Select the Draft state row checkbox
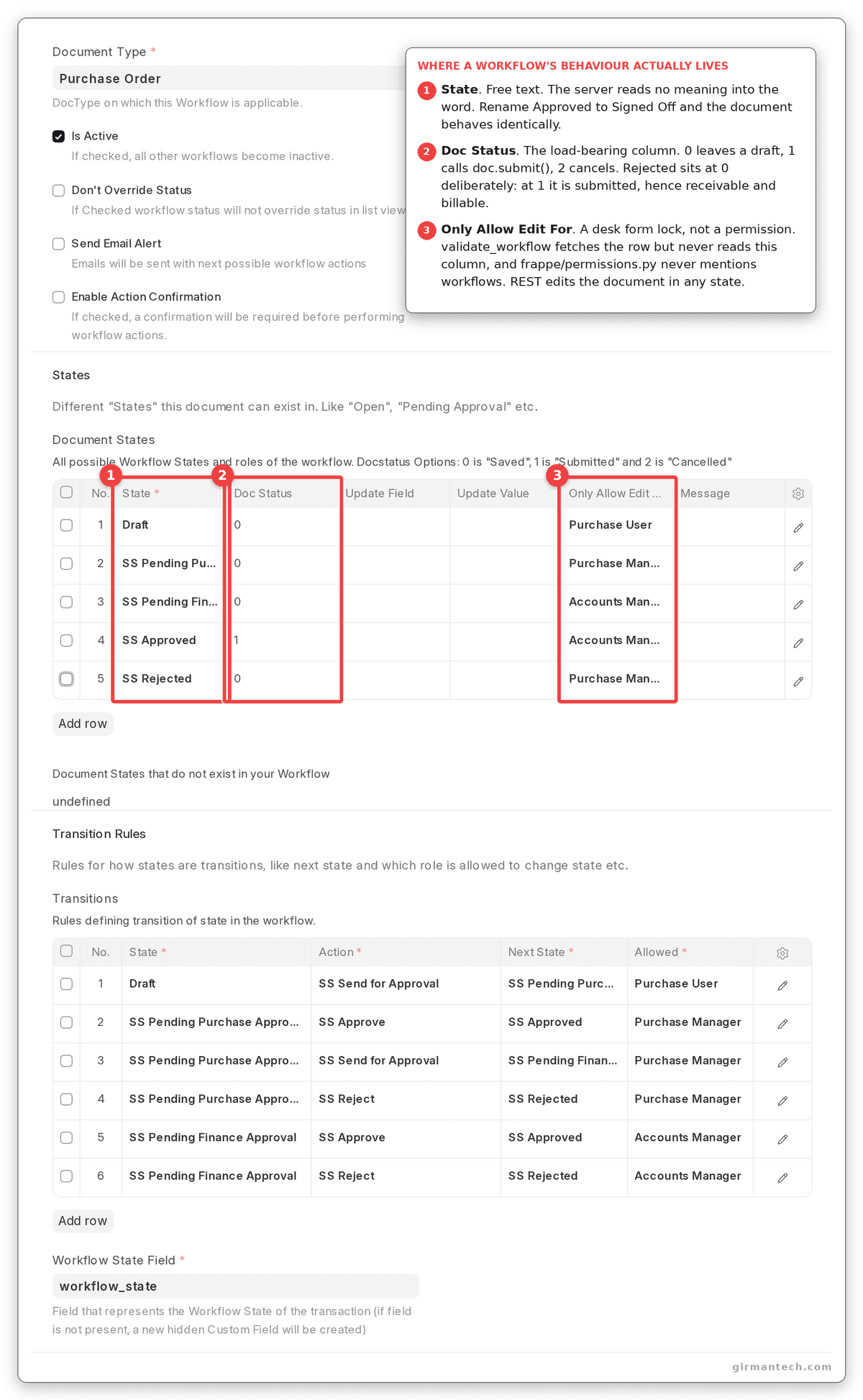 tap(67, 525)
